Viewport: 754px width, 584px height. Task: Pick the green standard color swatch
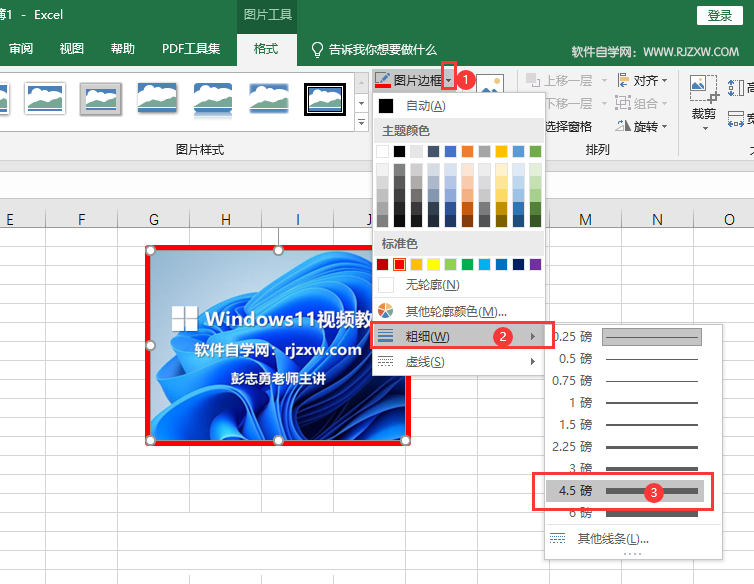[x=467, y=264]
